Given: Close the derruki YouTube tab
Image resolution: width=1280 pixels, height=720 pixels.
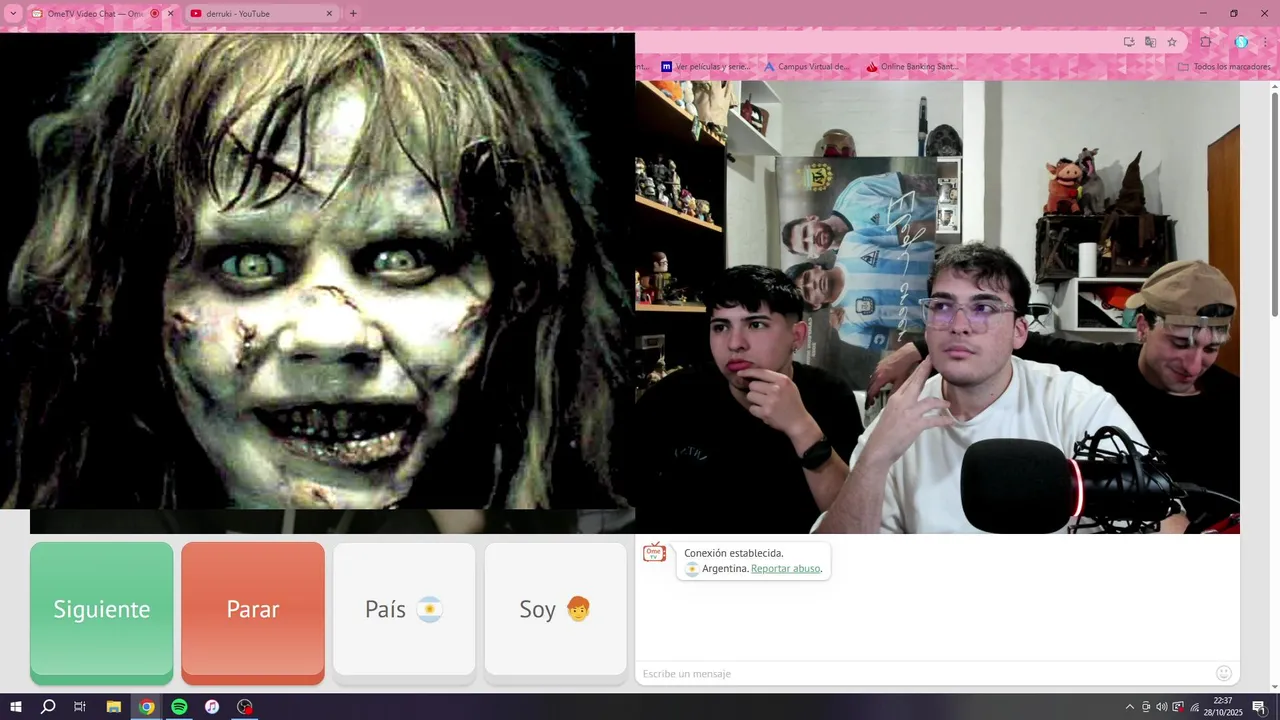Looking at the screenshot, I should click(x=330, y=14).
